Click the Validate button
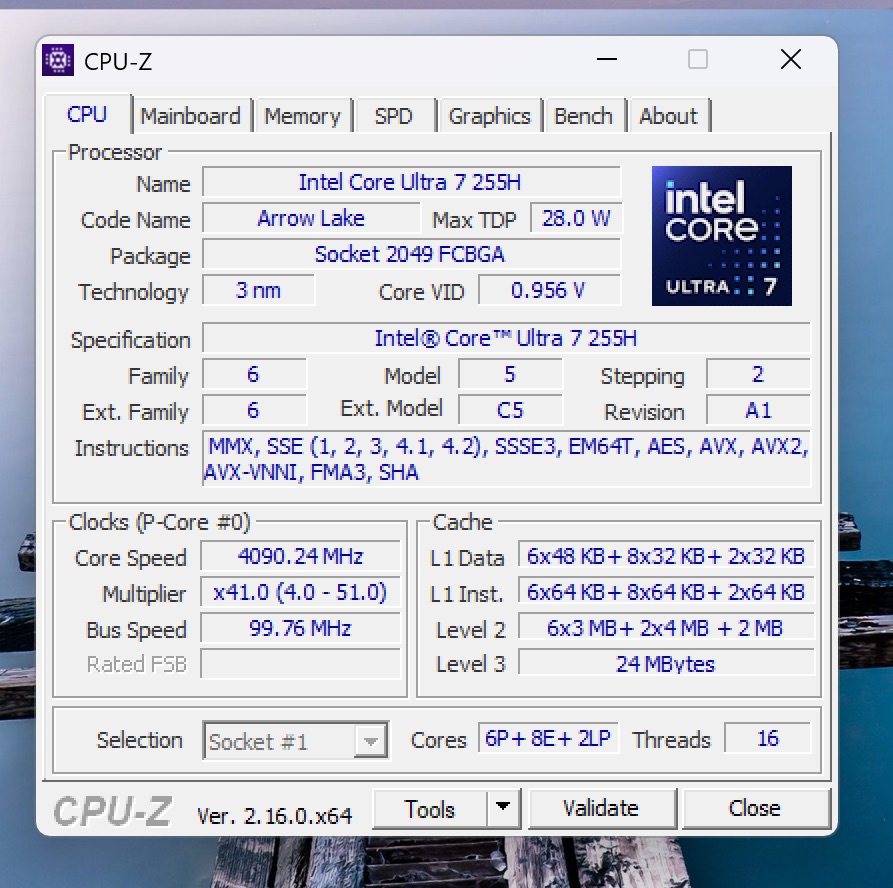The image size is (893, 888). click(601, 808)
